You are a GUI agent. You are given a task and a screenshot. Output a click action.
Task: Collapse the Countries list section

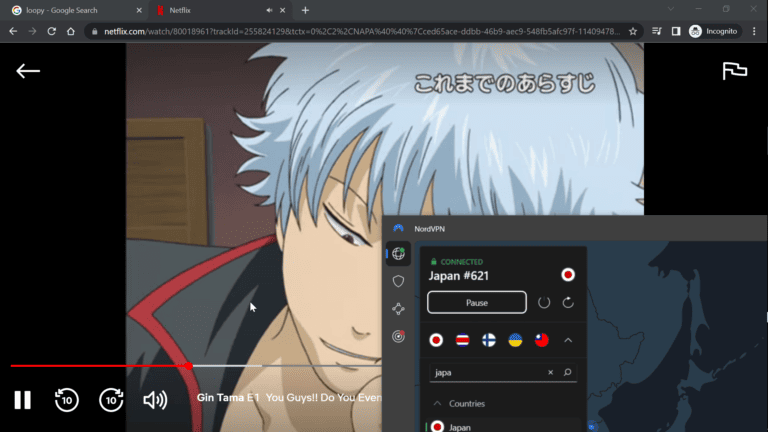point(437,404)
